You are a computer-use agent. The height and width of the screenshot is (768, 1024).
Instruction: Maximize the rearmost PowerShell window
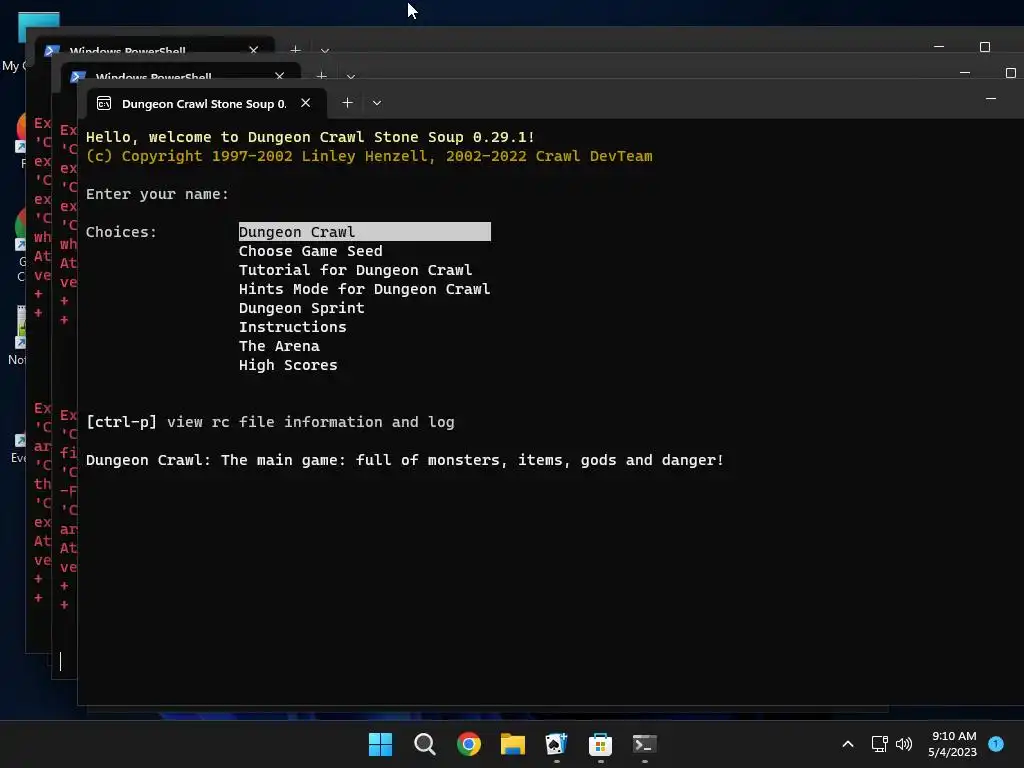985,46
